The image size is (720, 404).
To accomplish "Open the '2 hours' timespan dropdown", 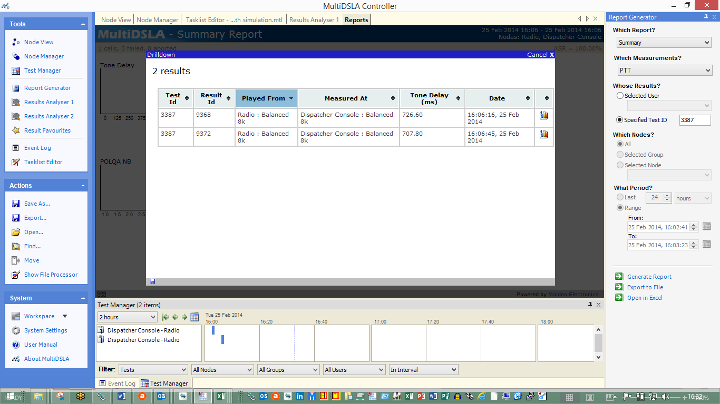I will [x=128, y=317].
